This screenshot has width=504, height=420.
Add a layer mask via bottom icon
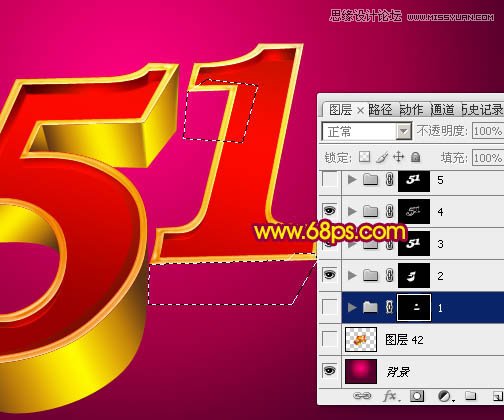(417, 396)
